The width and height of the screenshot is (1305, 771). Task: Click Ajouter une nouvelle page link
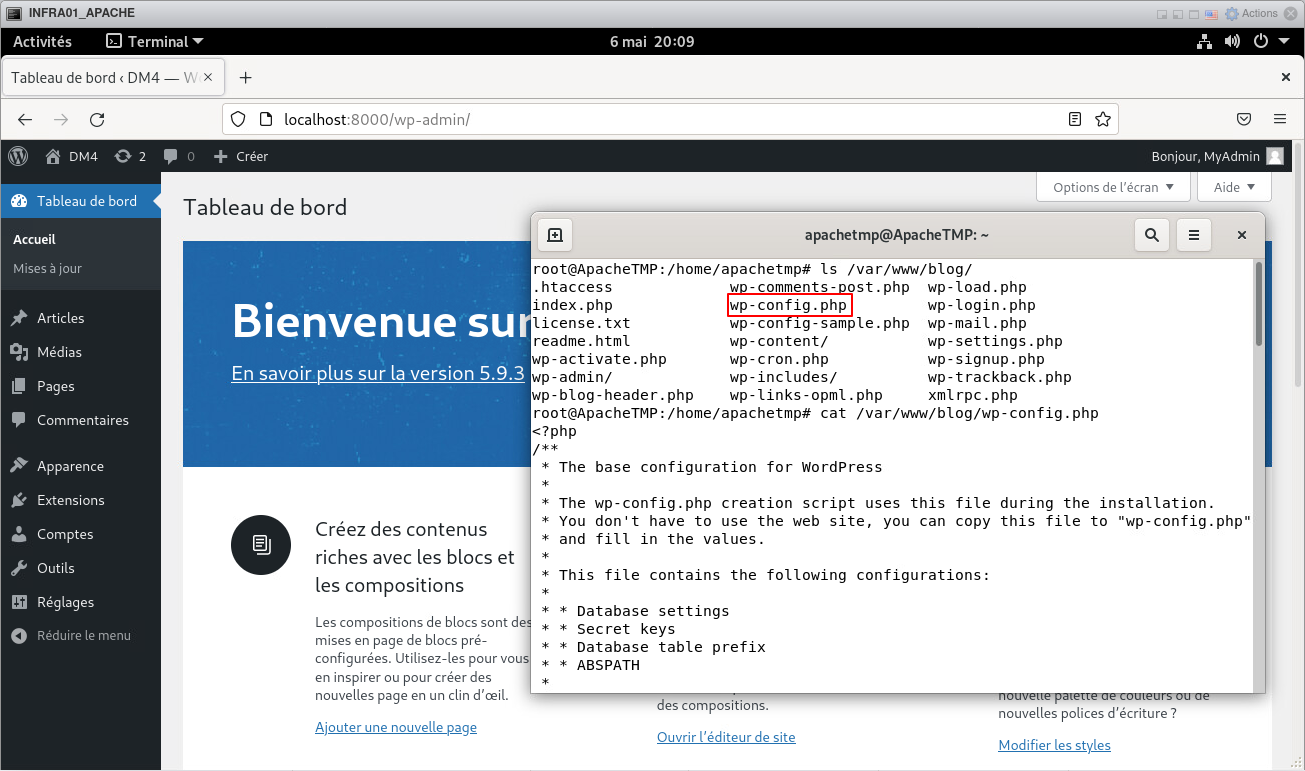coord(396,727)
